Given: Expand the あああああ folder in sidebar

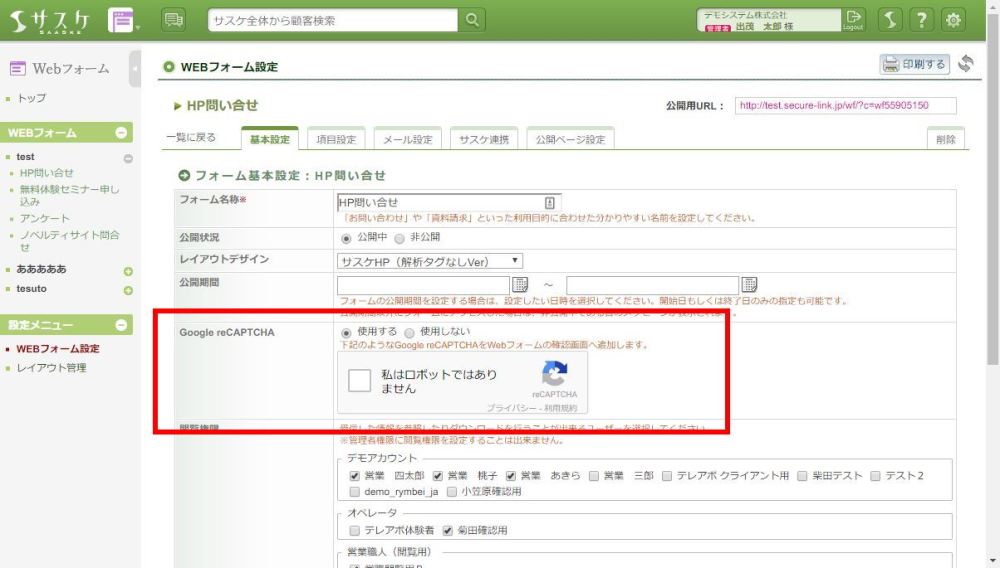Looking at the screenshot, I should 128,271.
